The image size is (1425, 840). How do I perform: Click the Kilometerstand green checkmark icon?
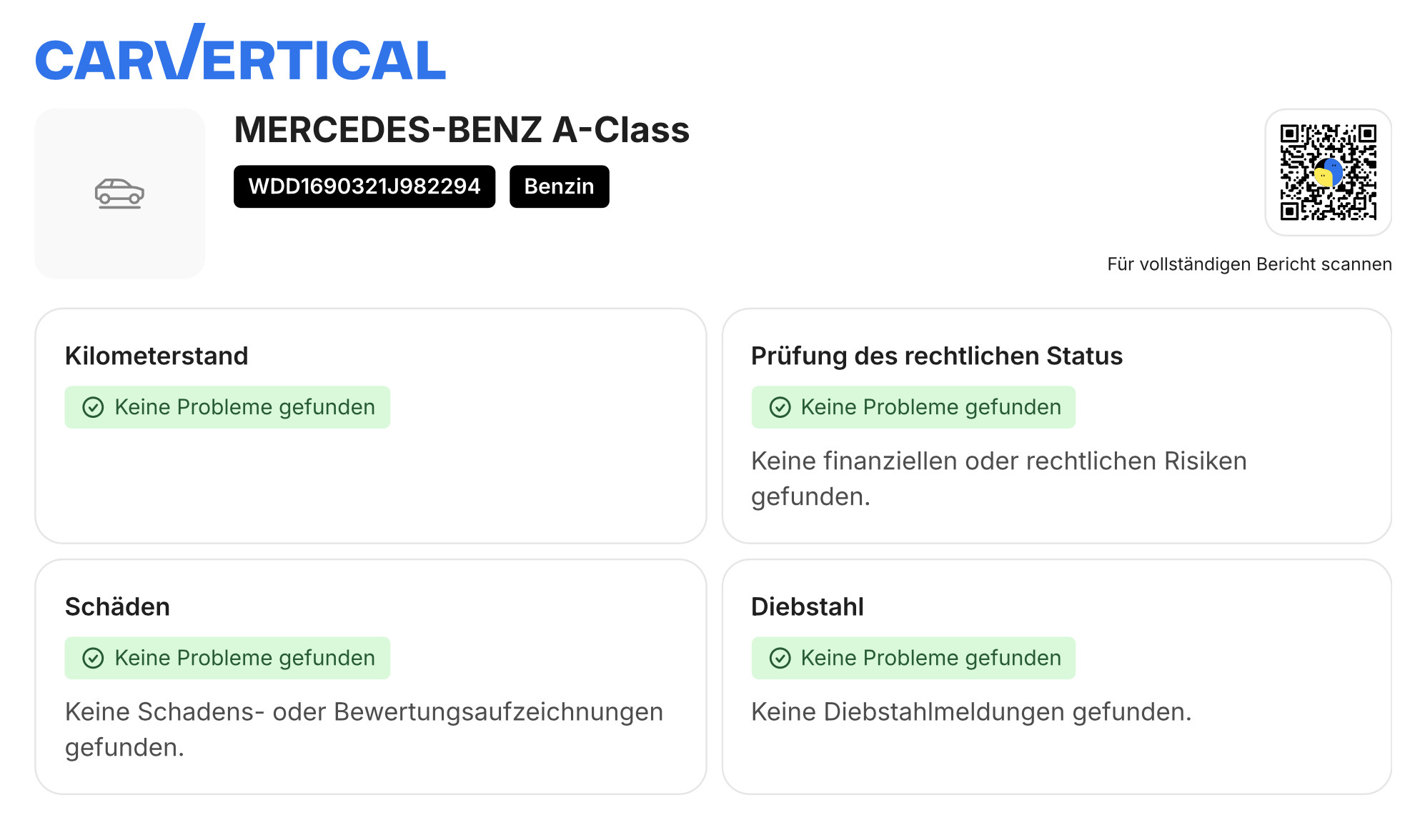coord(94,407)
